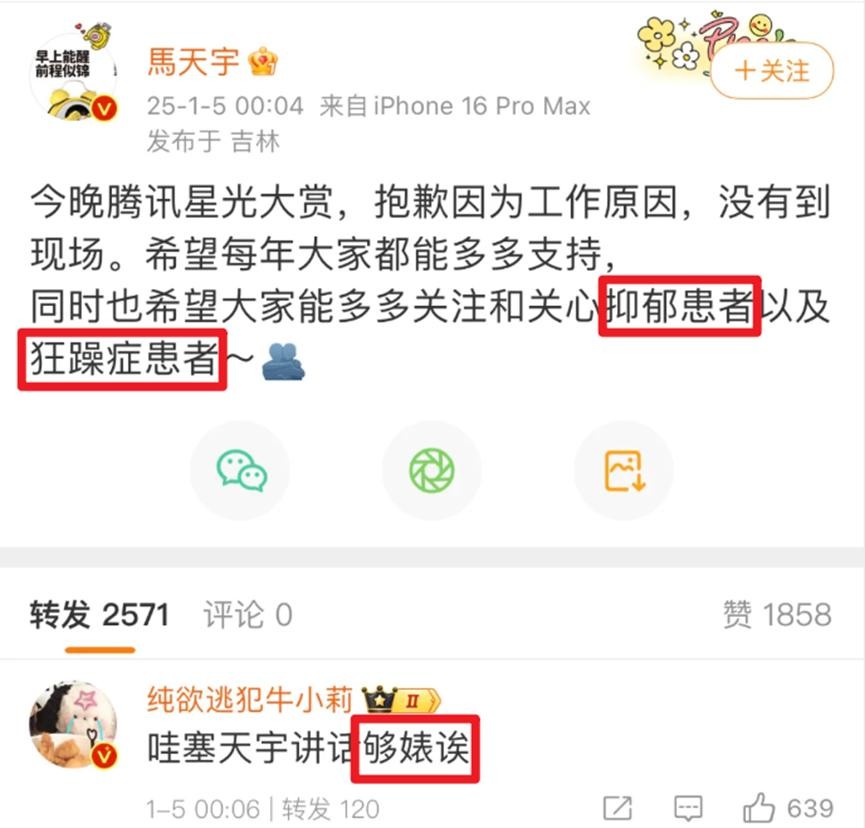Follow user with +关注 button

pyautogui.click(x=772, y=71)
